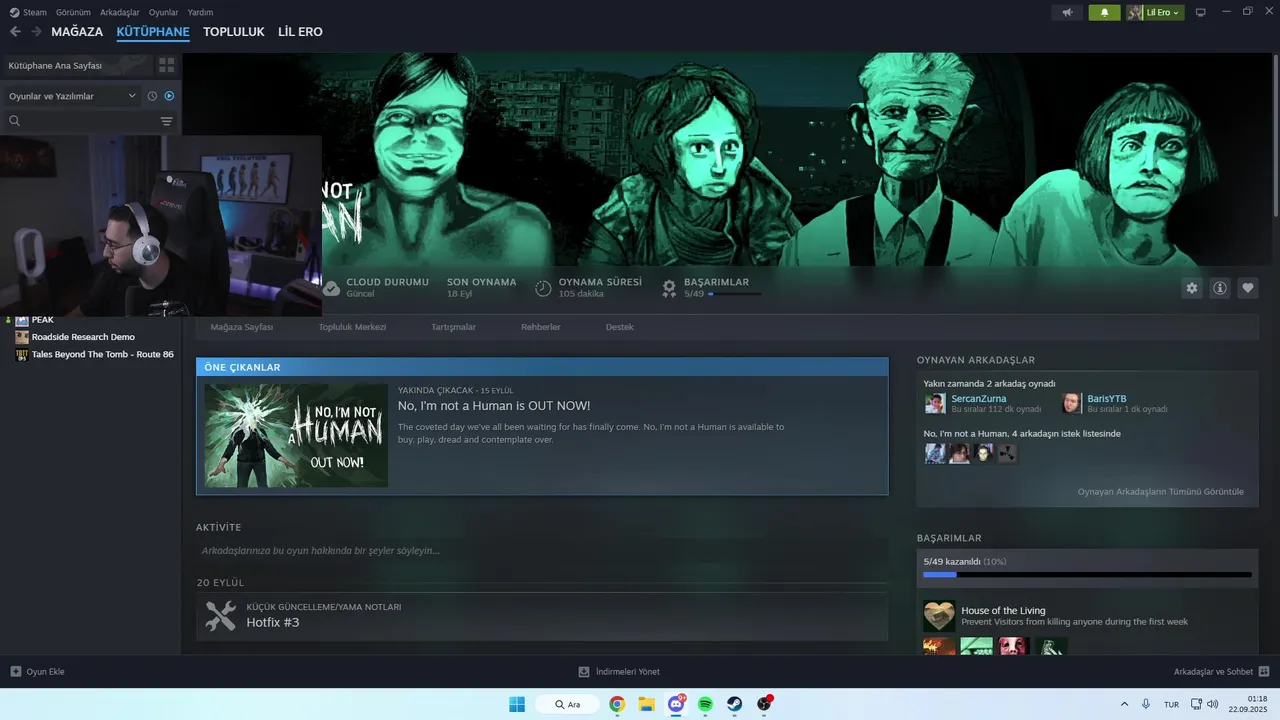
Task: Open the Tartışmalar link
Action: 453,327
